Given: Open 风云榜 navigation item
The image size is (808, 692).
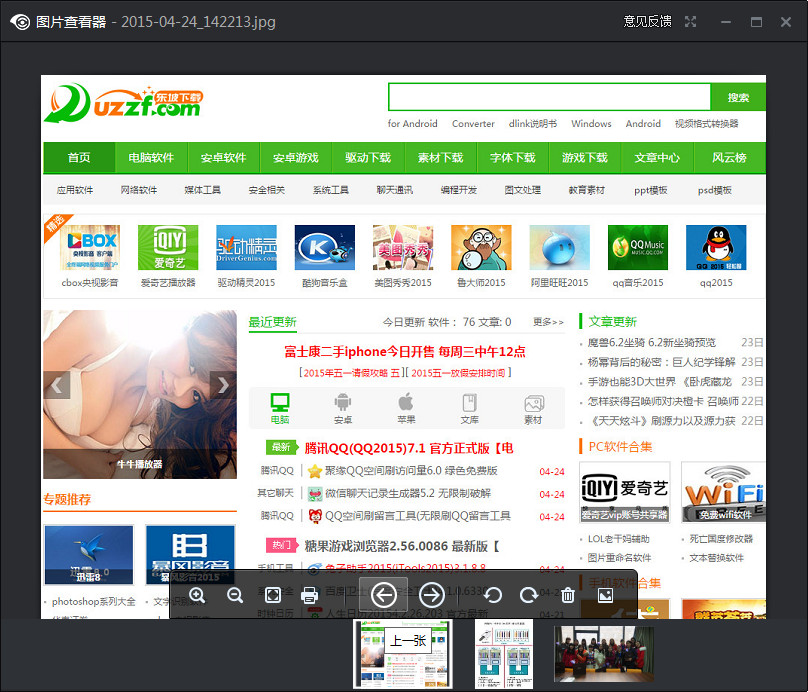Looking at the screenshot, I should [729, 158].
